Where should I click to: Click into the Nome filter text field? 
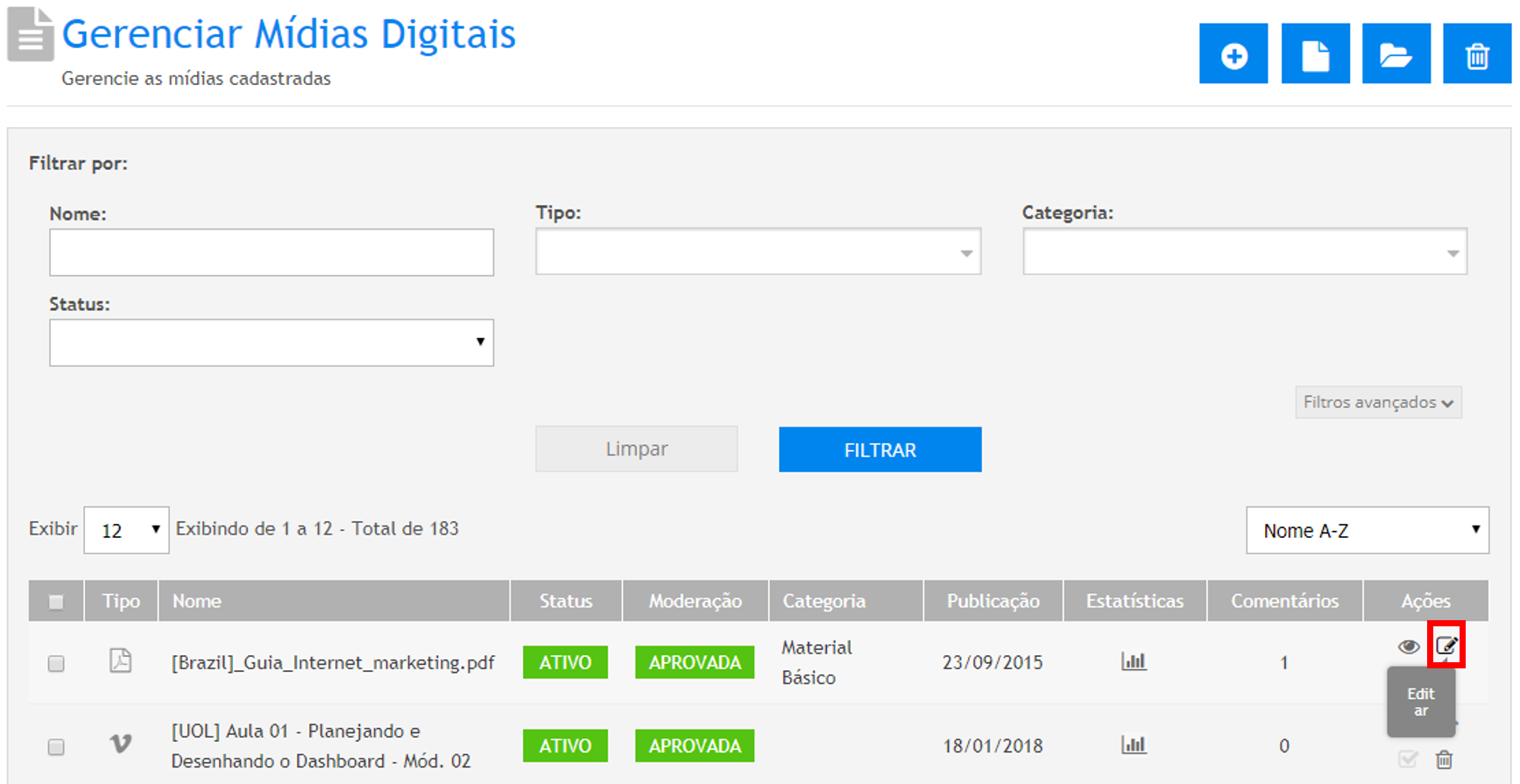272,252
